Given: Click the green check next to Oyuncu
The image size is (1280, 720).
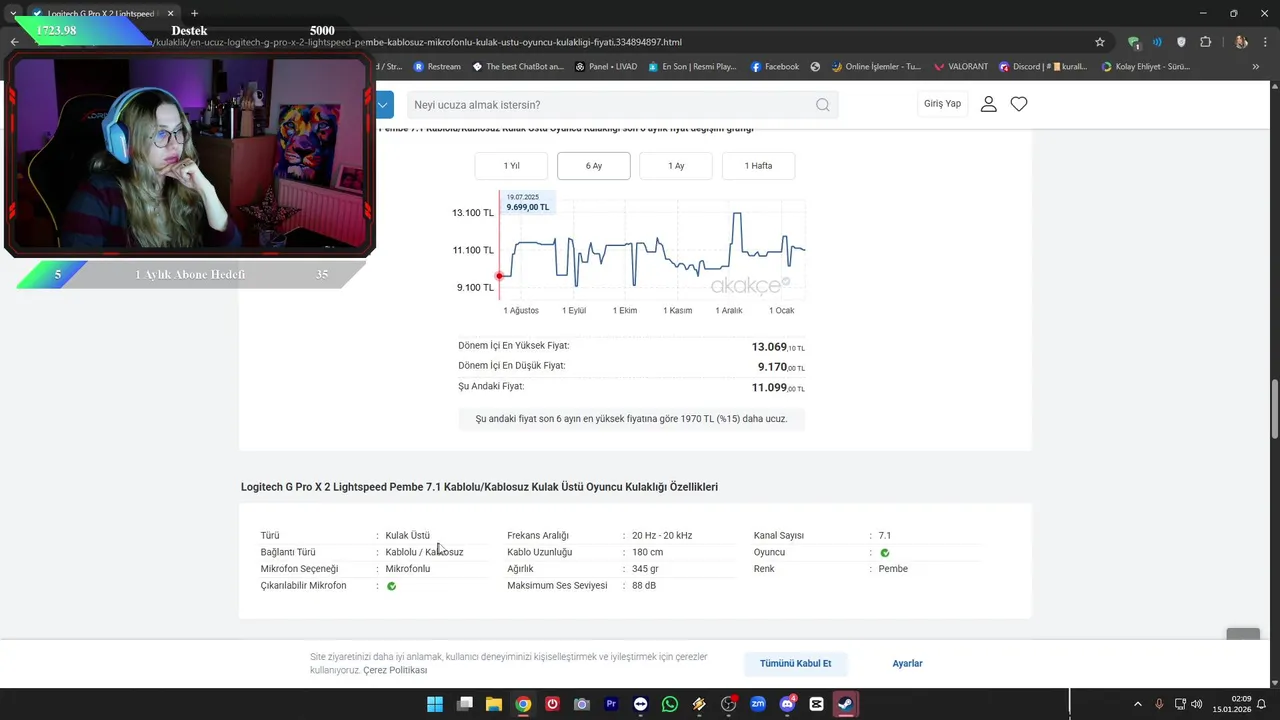Looking at the screenshot, I should [884, 553].
